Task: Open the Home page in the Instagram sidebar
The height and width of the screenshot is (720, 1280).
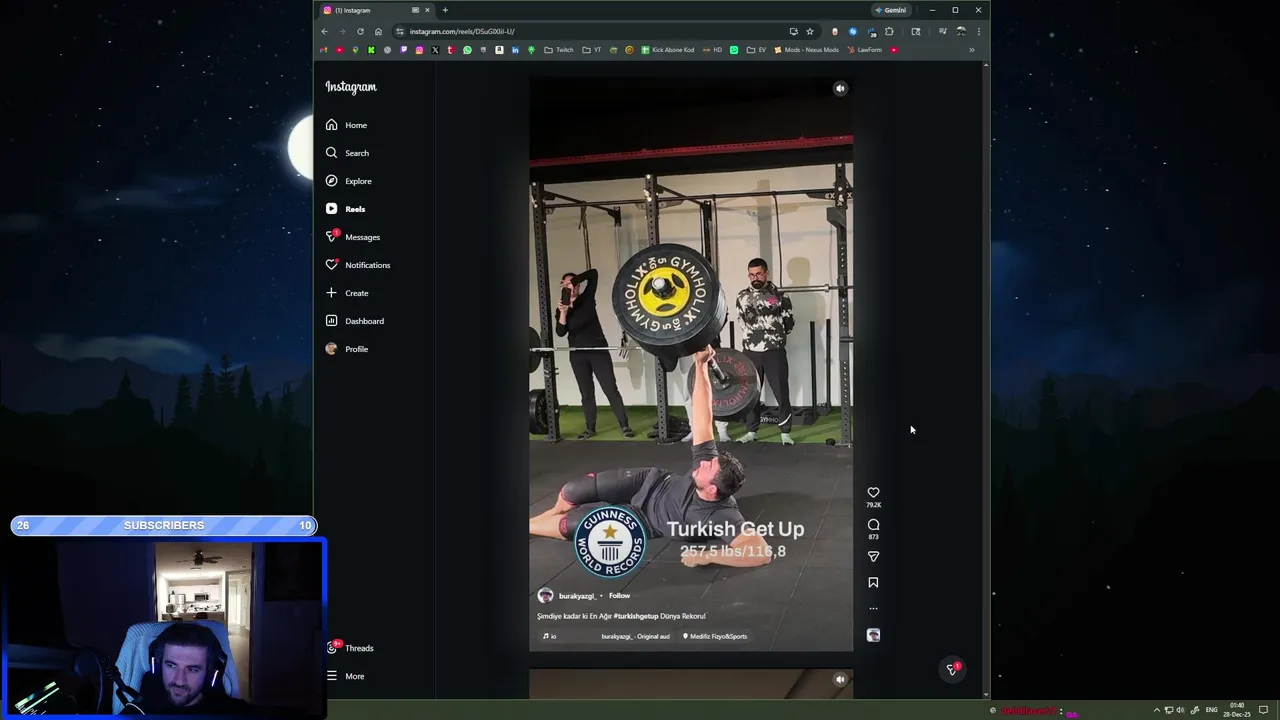Action: (x=346, y=125)
